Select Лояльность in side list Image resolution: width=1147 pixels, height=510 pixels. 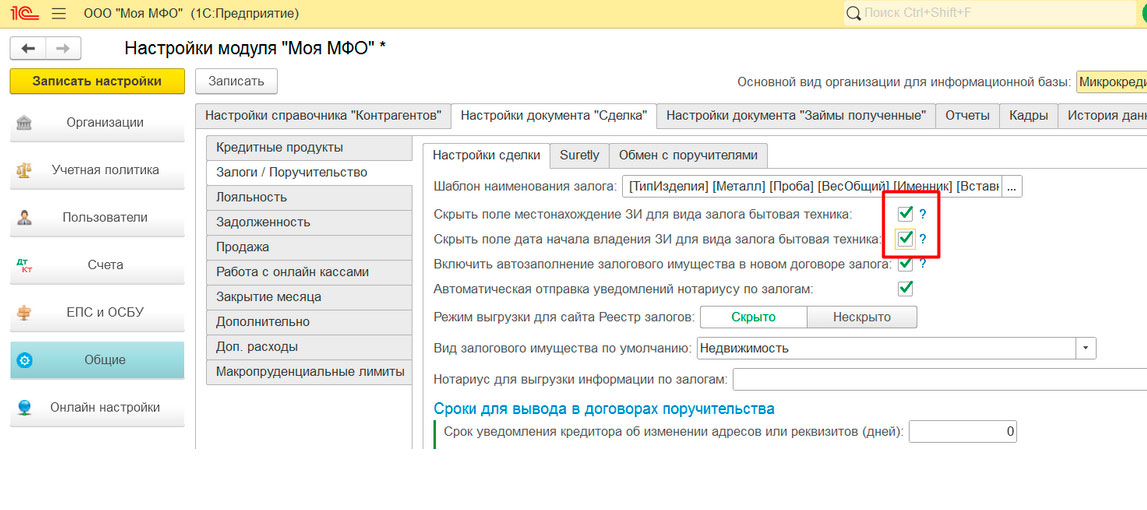[x=309, y=198]
